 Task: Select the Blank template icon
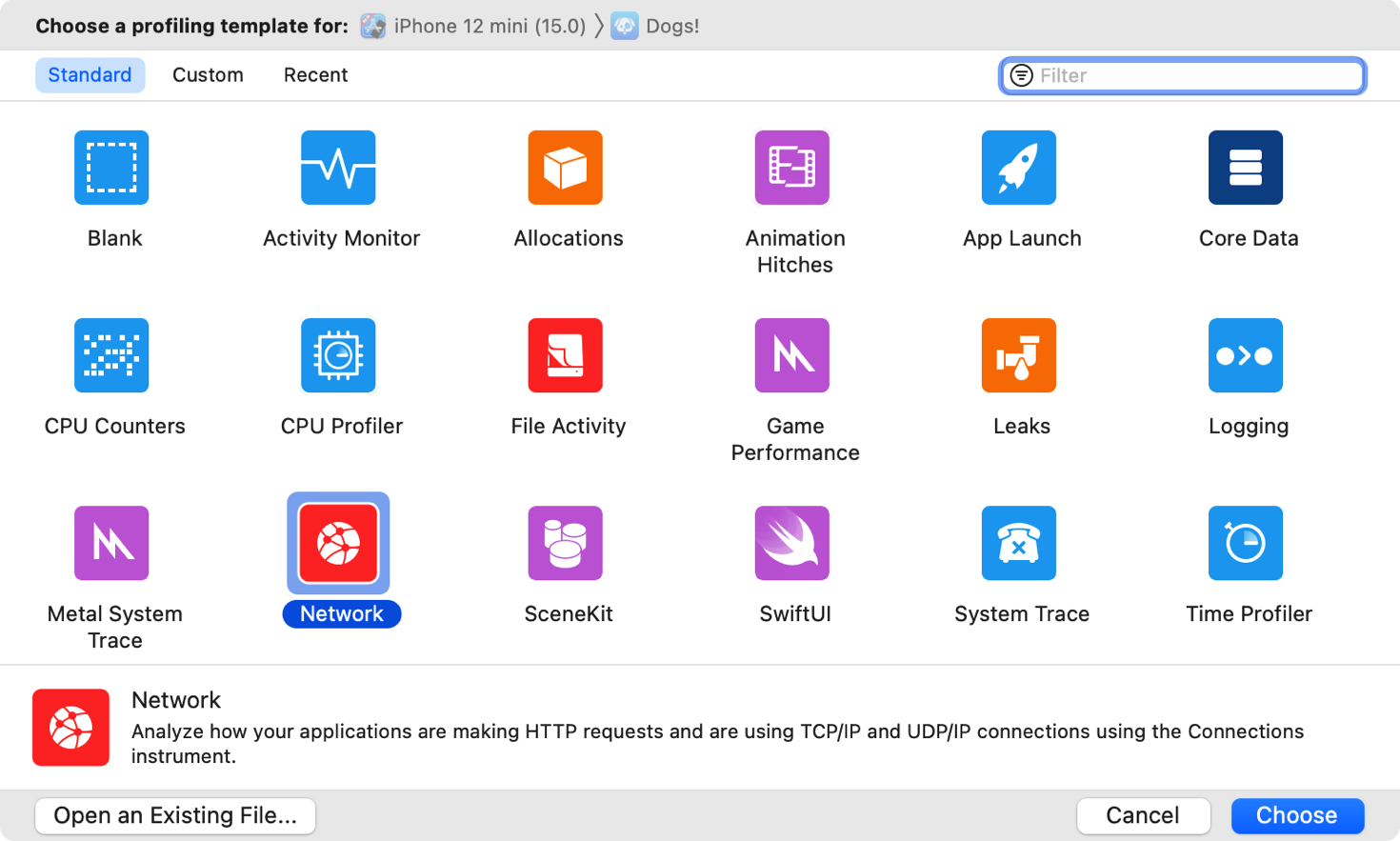[x=111, y=168]
